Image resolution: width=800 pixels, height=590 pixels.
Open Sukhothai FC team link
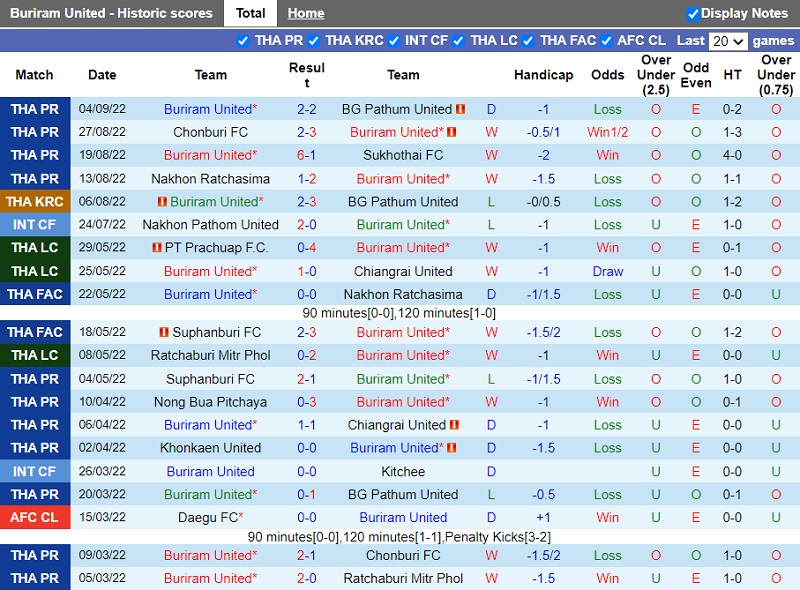click(x=403, y=155)
